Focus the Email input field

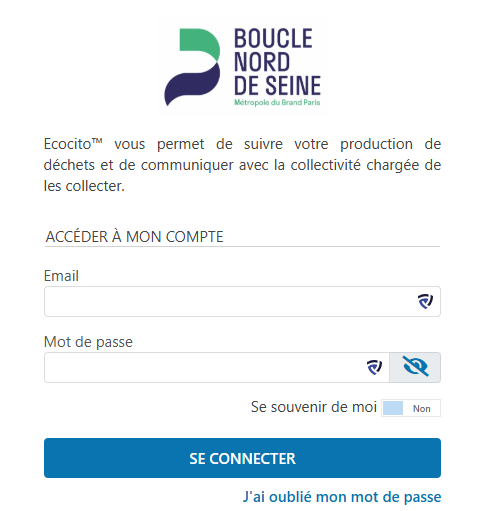(x=242, y=301)
